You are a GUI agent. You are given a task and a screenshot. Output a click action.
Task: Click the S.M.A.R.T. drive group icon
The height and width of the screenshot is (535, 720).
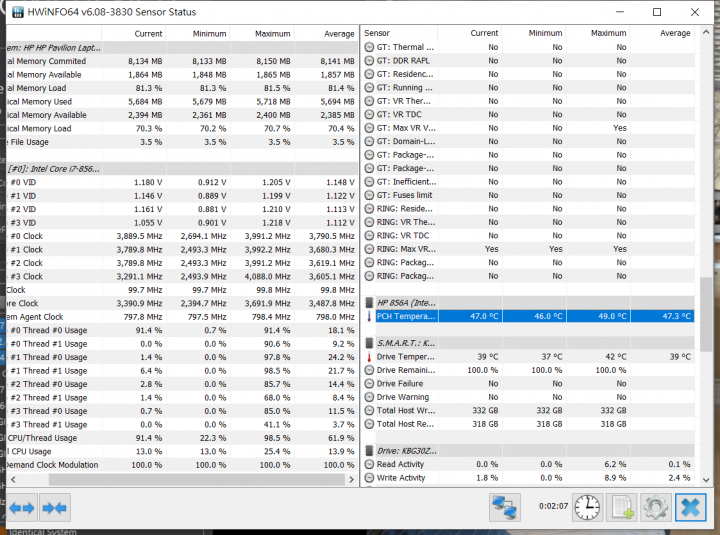coord(369,343)
